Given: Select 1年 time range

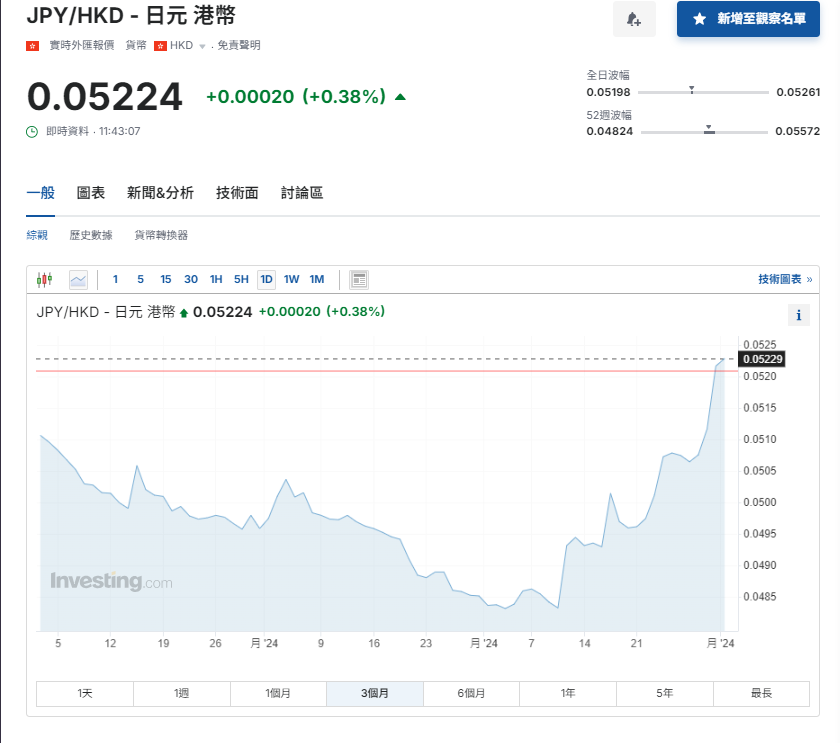Looking at the screenshot, I should point(568,693).
